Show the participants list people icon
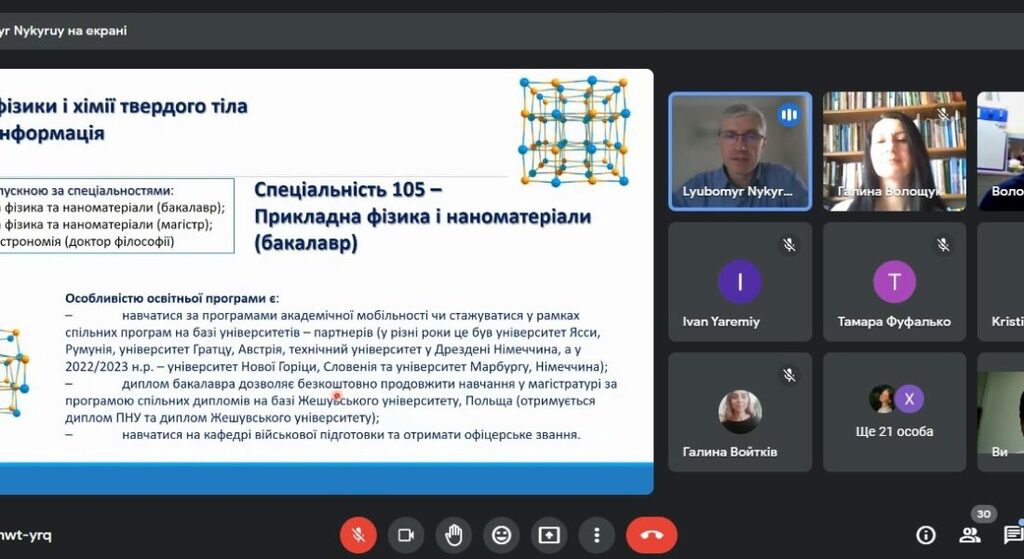The height and width of the screenshot is (559, 1024). 969,535
